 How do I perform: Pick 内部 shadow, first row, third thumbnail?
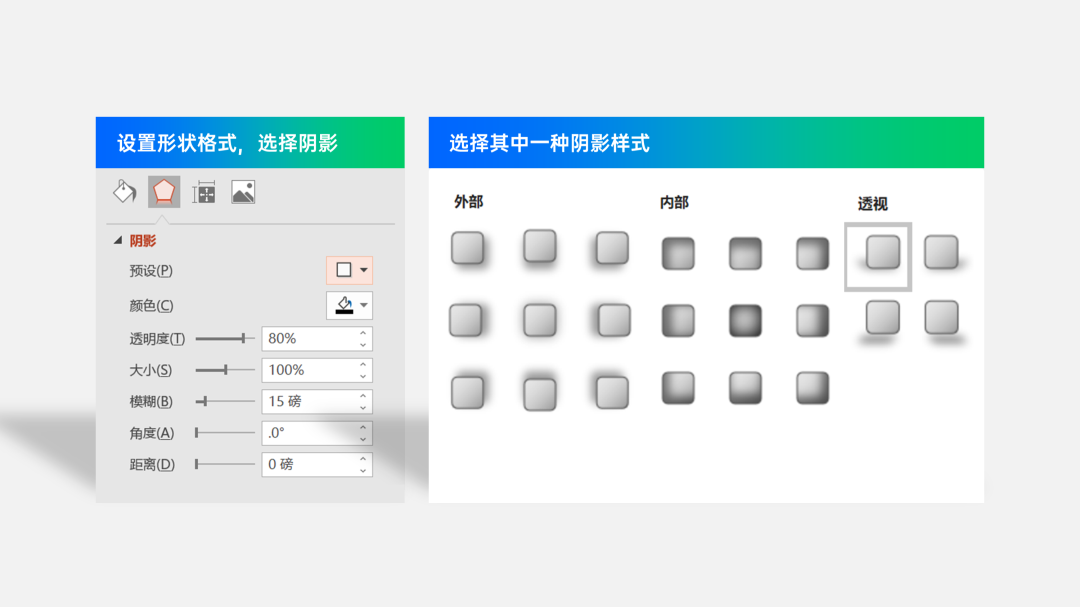pyautogui.click(x=813, y=254)
